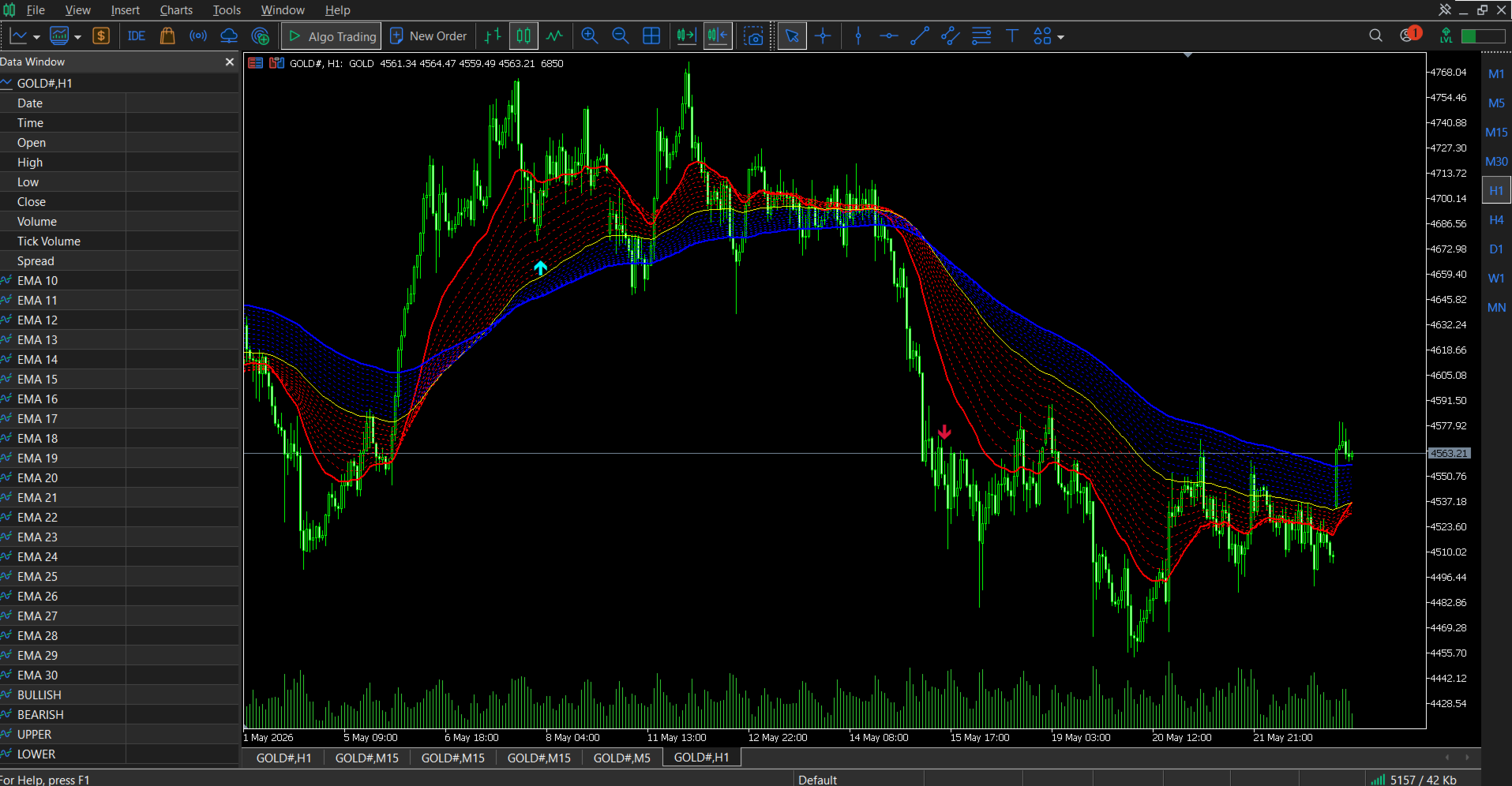1512x786 pixels.
Task: Switch to M1 timeframe
Action: (x=1496, y=73)
